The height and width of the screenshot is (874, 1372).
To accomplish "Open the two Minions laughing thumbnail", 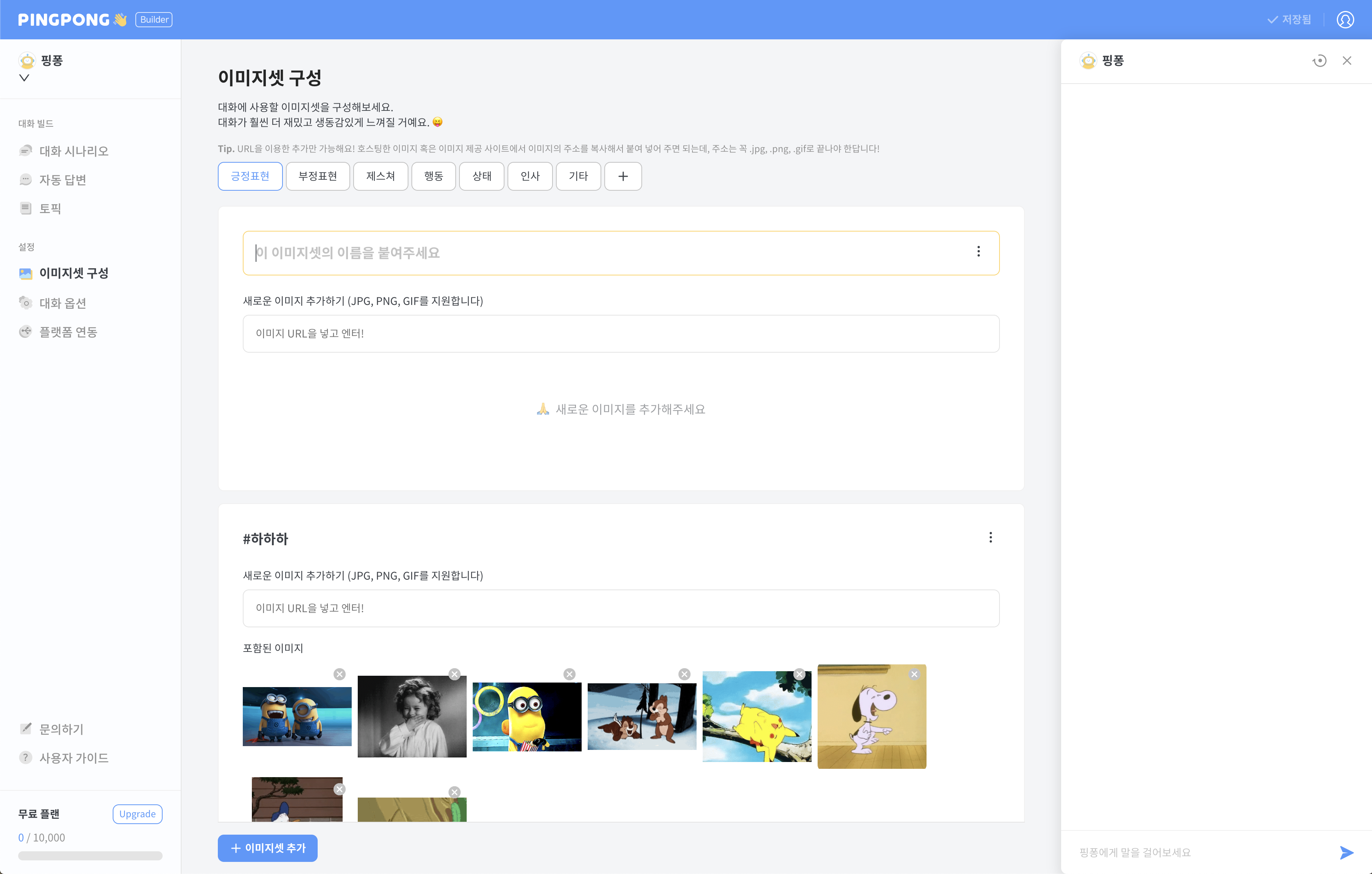I will 297,716.
